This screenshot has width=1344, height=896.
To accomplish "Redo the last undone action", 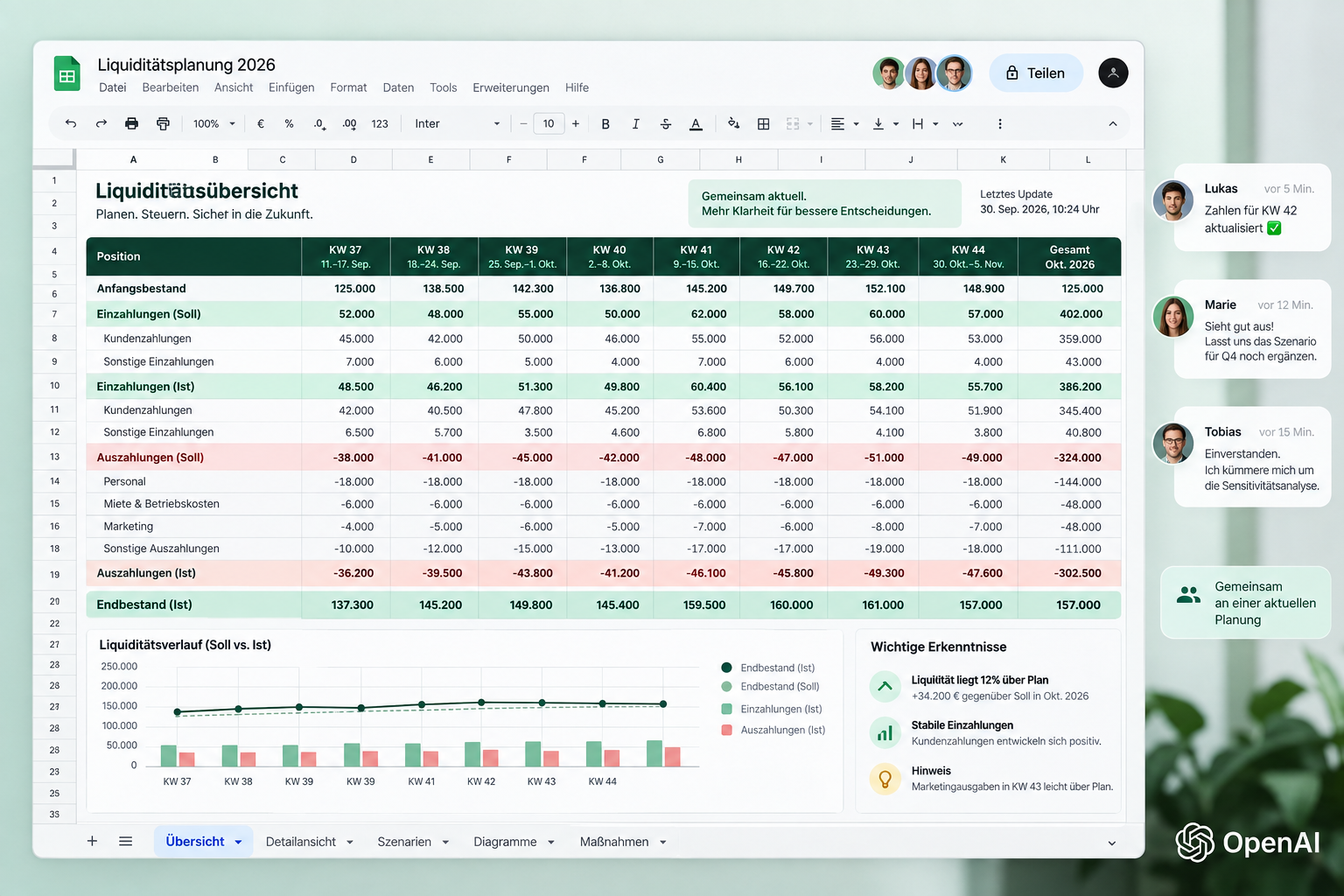I will coord(101,123).
